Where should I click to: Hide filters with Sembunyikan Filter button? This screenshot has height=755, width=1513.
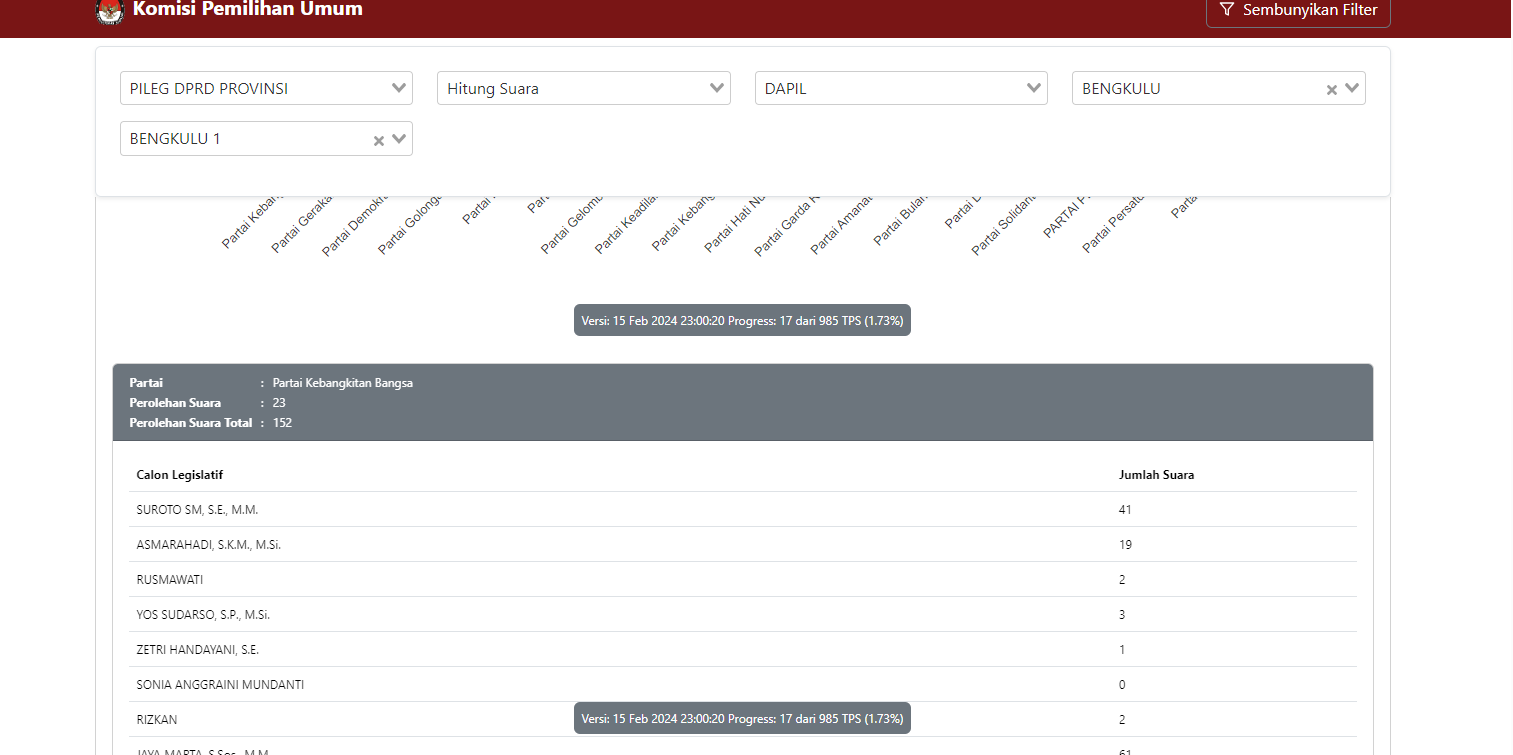click(1298, 10)
